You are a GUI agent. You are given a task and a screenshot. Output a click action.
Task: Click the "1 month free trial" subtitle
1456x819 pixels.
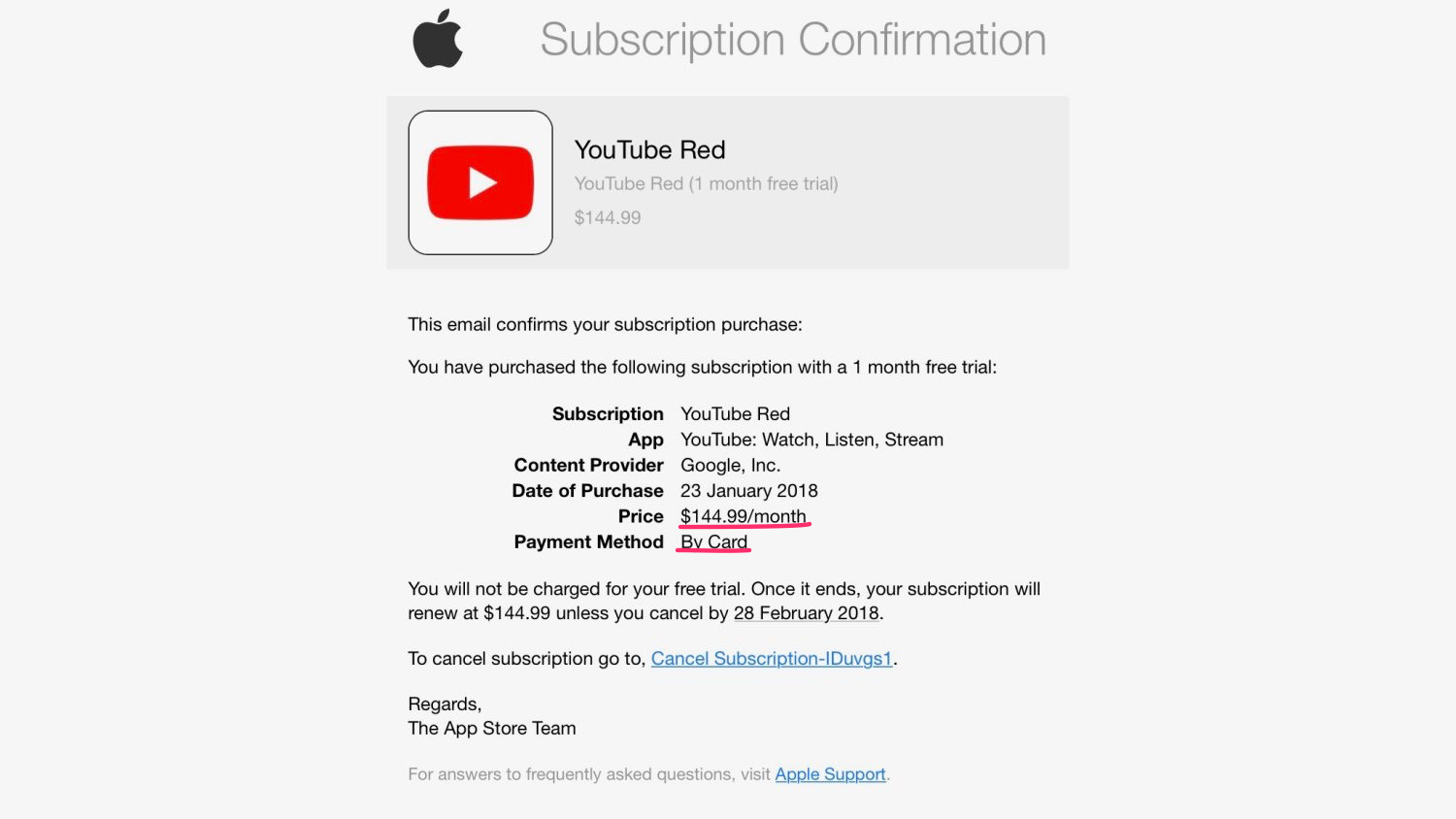[x=706, y=183]
